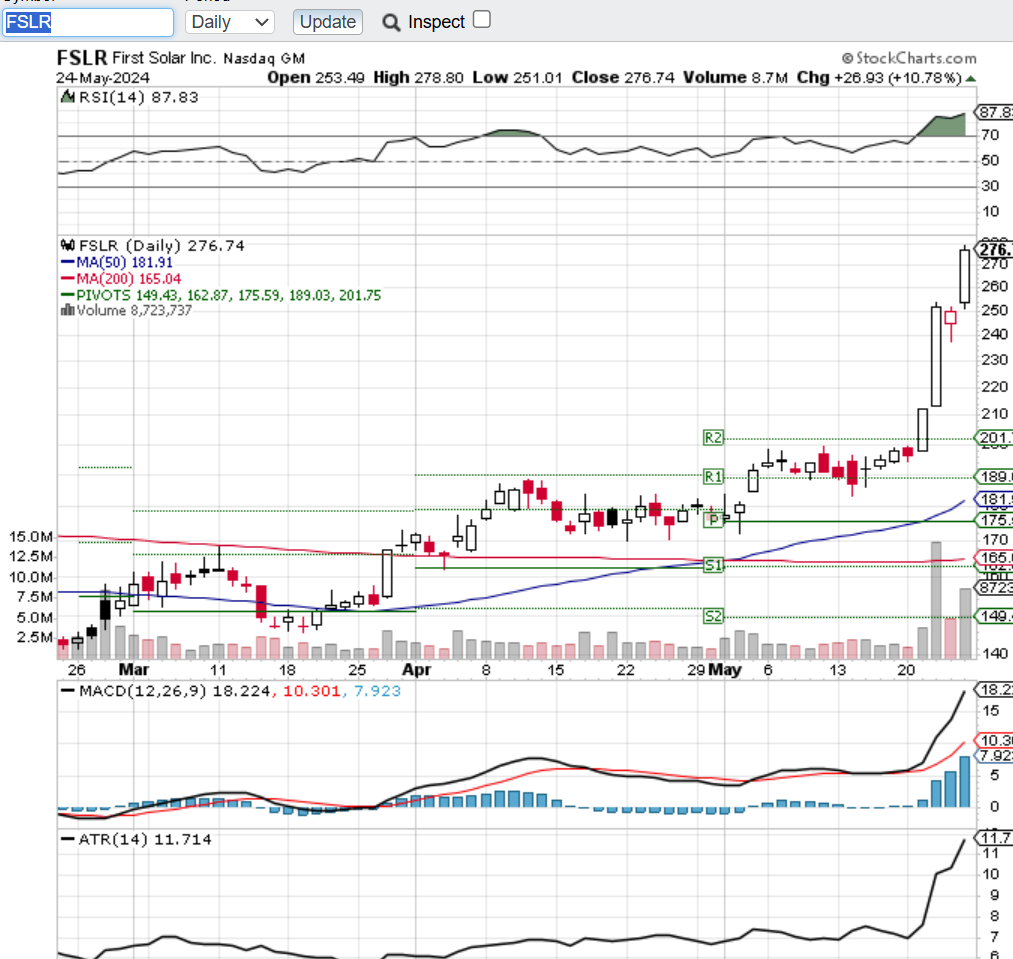Image resolution: width=1013 pixels, height=959 pixels.
Task: Click the 24-May-2024 date text
Action: pos(103,78)
